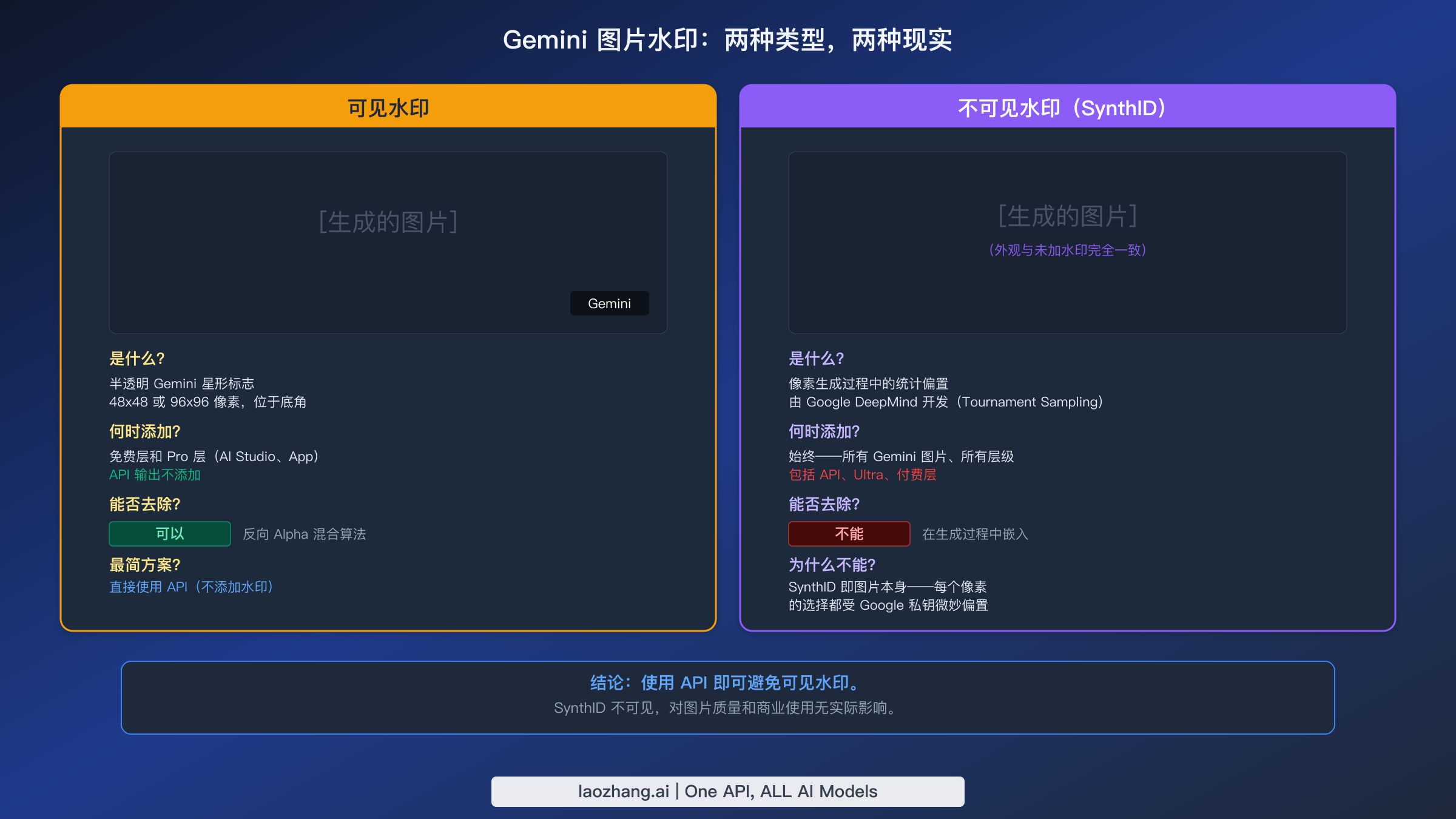Click the API 输出不添加 green text
The width and height of the screenshot is (1456, 819).
[154, 475]
